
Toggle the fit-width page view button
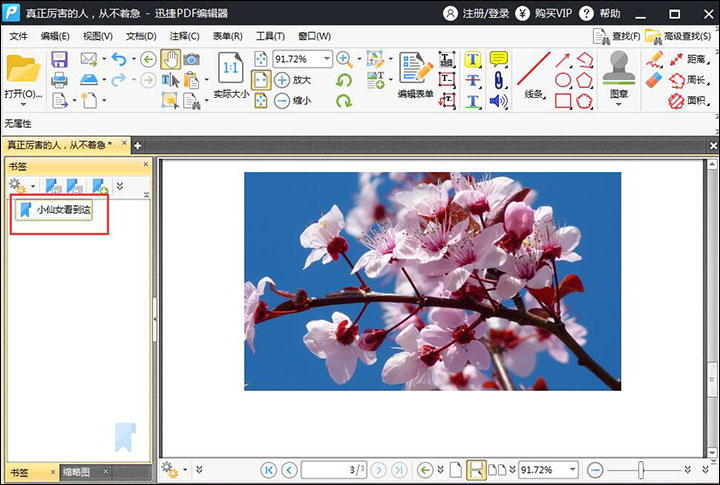260,80
